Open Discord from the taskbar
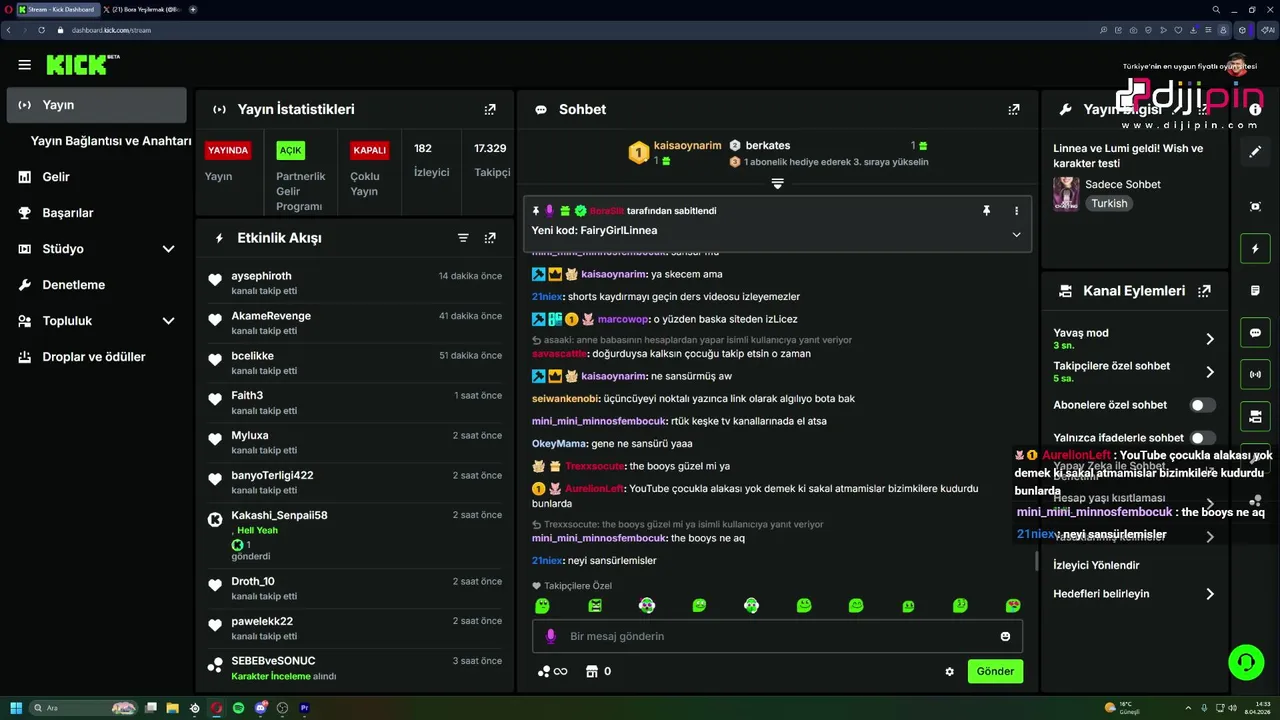The height and width of the screenshot is (720, 1280). (261, 708)
